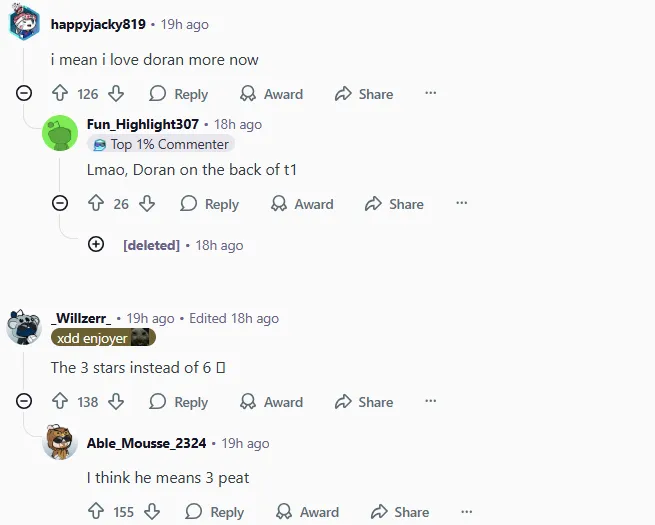Give an Award to happyjacky819's comment
The image size is (655, 525).
(x=272, y=94)
